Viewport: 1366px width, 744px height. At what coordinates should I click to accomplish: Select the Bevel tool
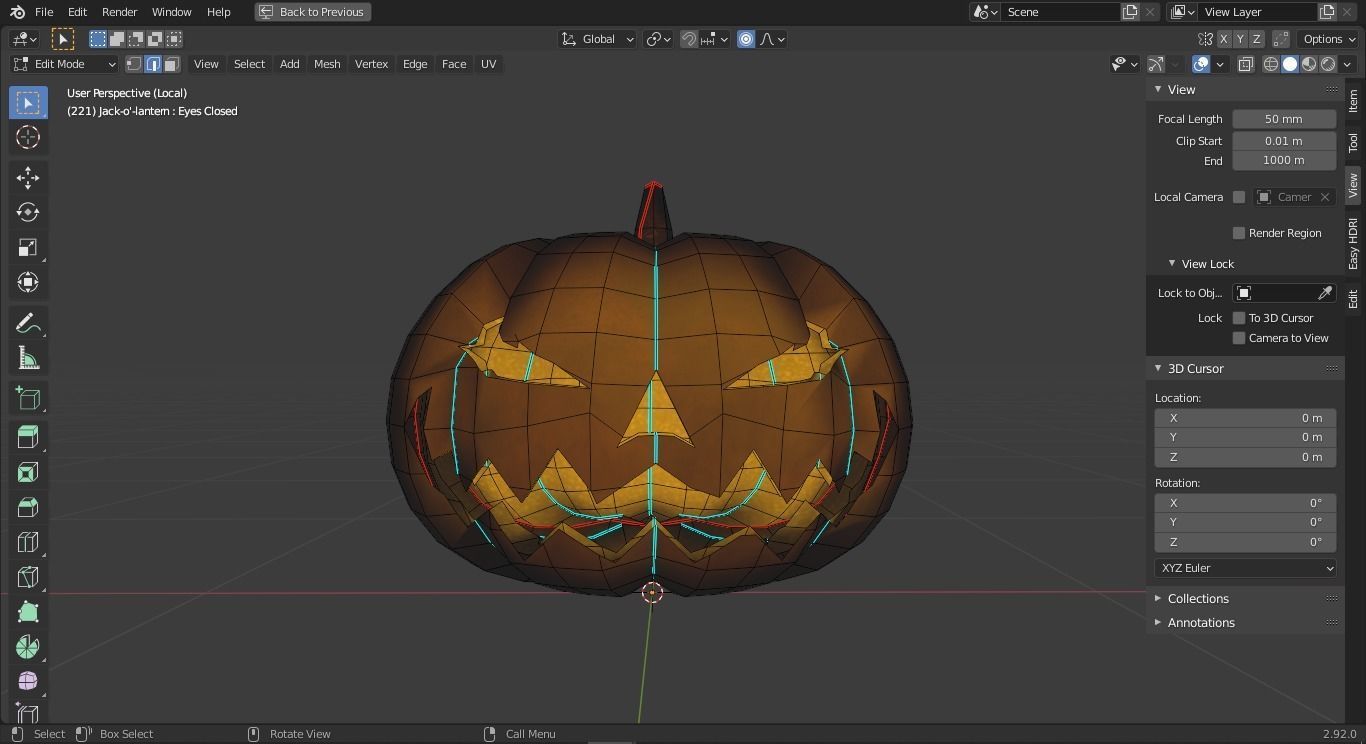[x=28, y=507]
